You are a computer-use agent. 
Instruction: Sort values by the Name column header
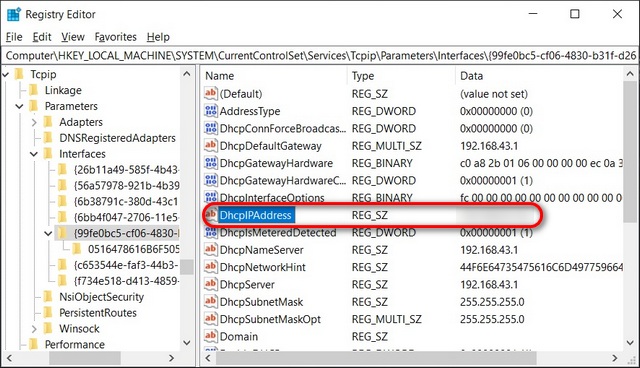tap(220, 76)
